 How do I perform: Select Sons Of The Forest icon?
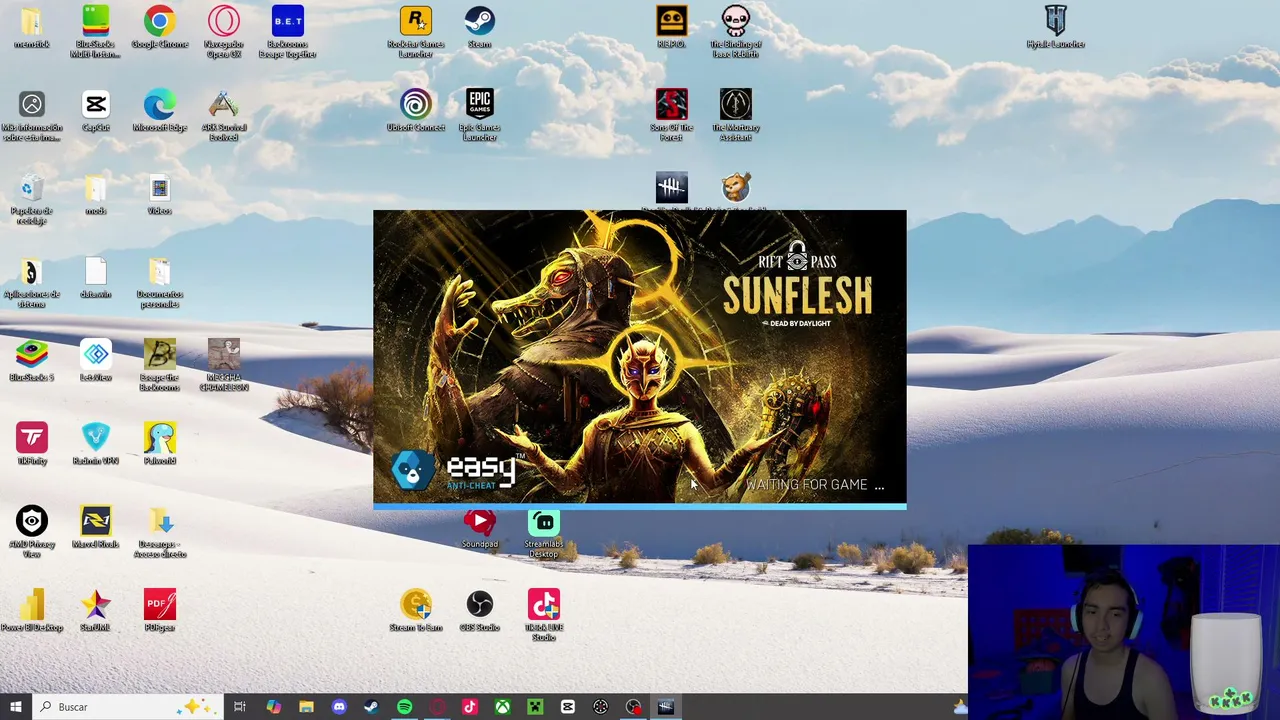671,116
